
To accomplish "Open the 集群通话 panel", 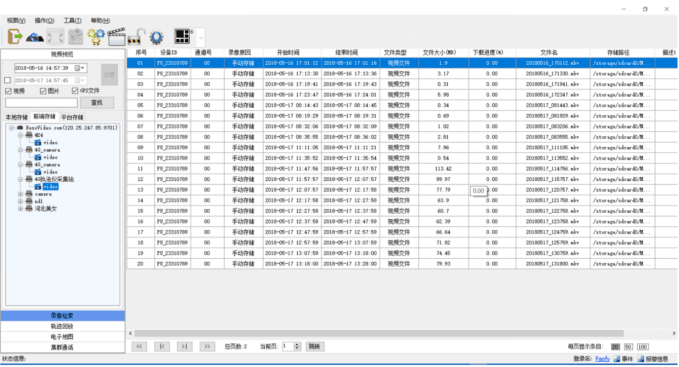I will [x=62, y=347].
